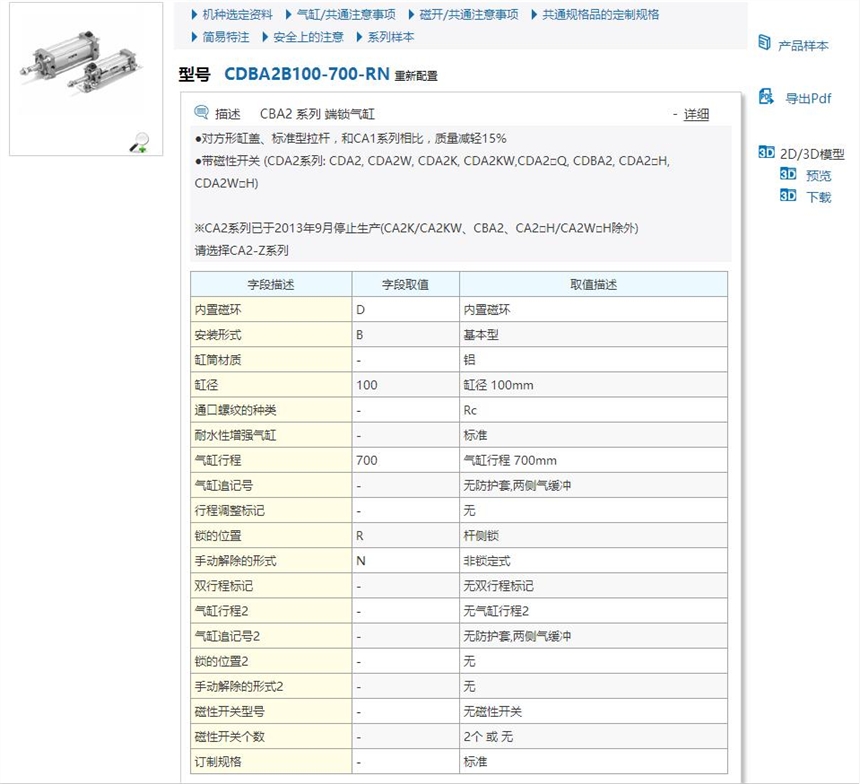This screenshot has width=860, height=784.
Task: Collapse the description via the - before 详细
Action: (x=675, y=113)
